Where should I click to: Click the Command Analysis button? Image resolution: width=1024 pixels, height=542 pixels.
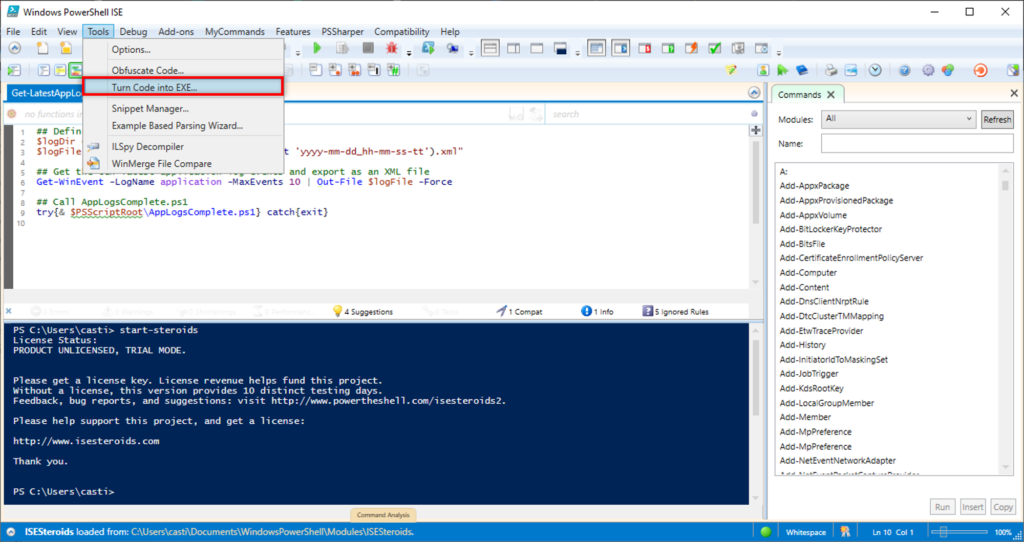pyautogui.click(x=384, y=515)
